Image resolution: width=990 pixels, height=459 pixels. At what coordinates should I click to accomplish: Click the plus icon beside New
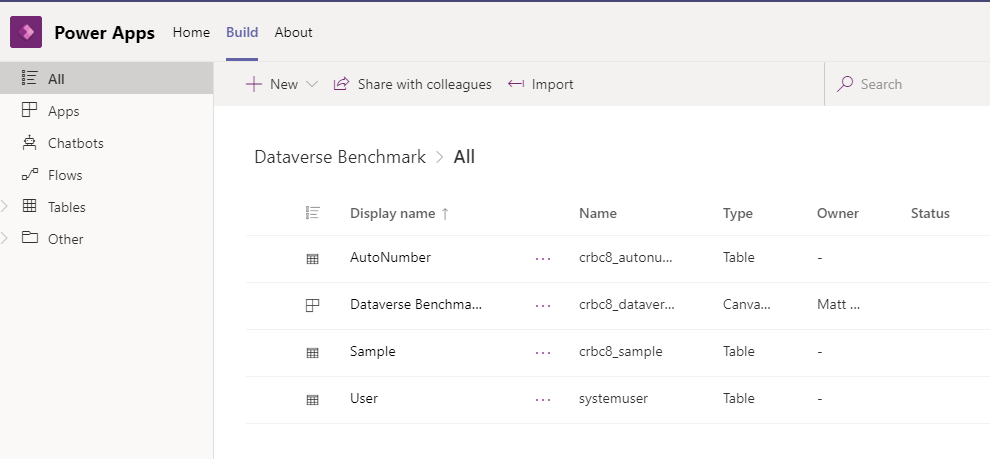tap(253, 84)
